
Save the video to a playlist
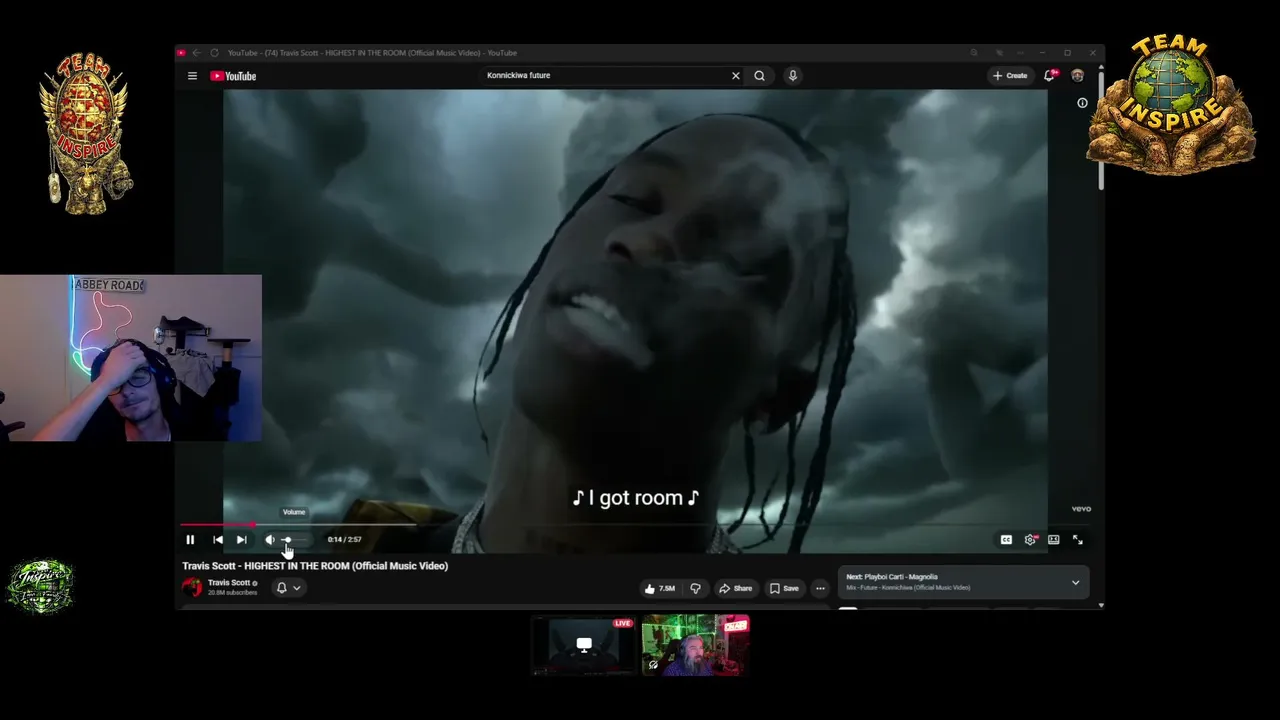tap(784, 588)
